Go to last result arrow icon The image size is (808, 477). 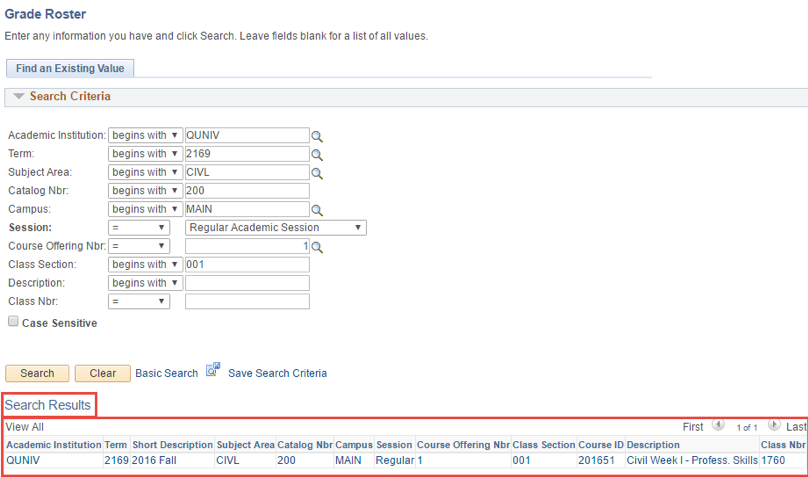point(774,426)
